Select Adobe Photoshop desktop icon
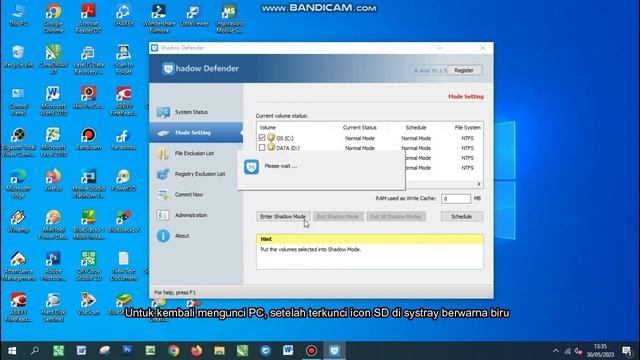The image size is (640, 360). pos(53,266)
